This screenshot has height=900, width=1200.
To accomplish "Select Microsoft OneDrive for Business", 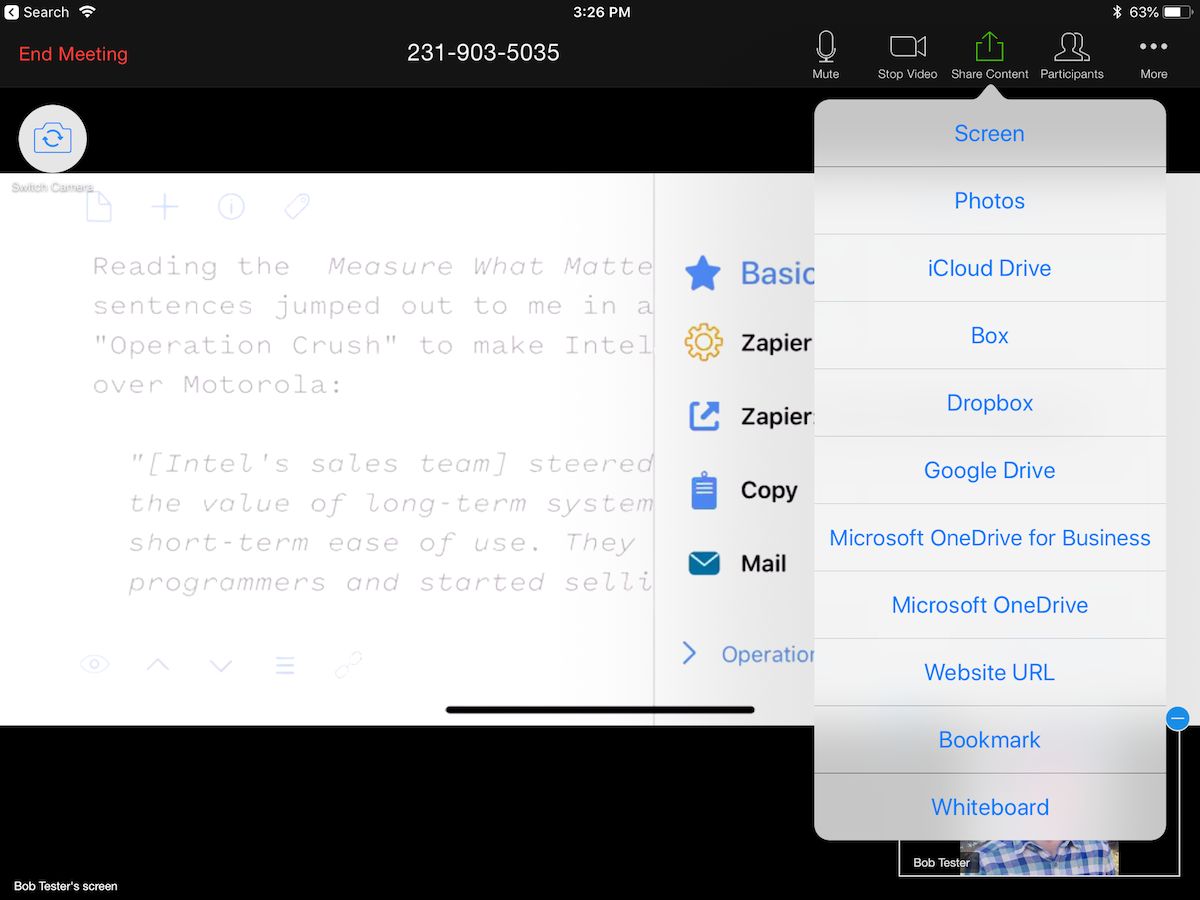I will pos(990,538).
